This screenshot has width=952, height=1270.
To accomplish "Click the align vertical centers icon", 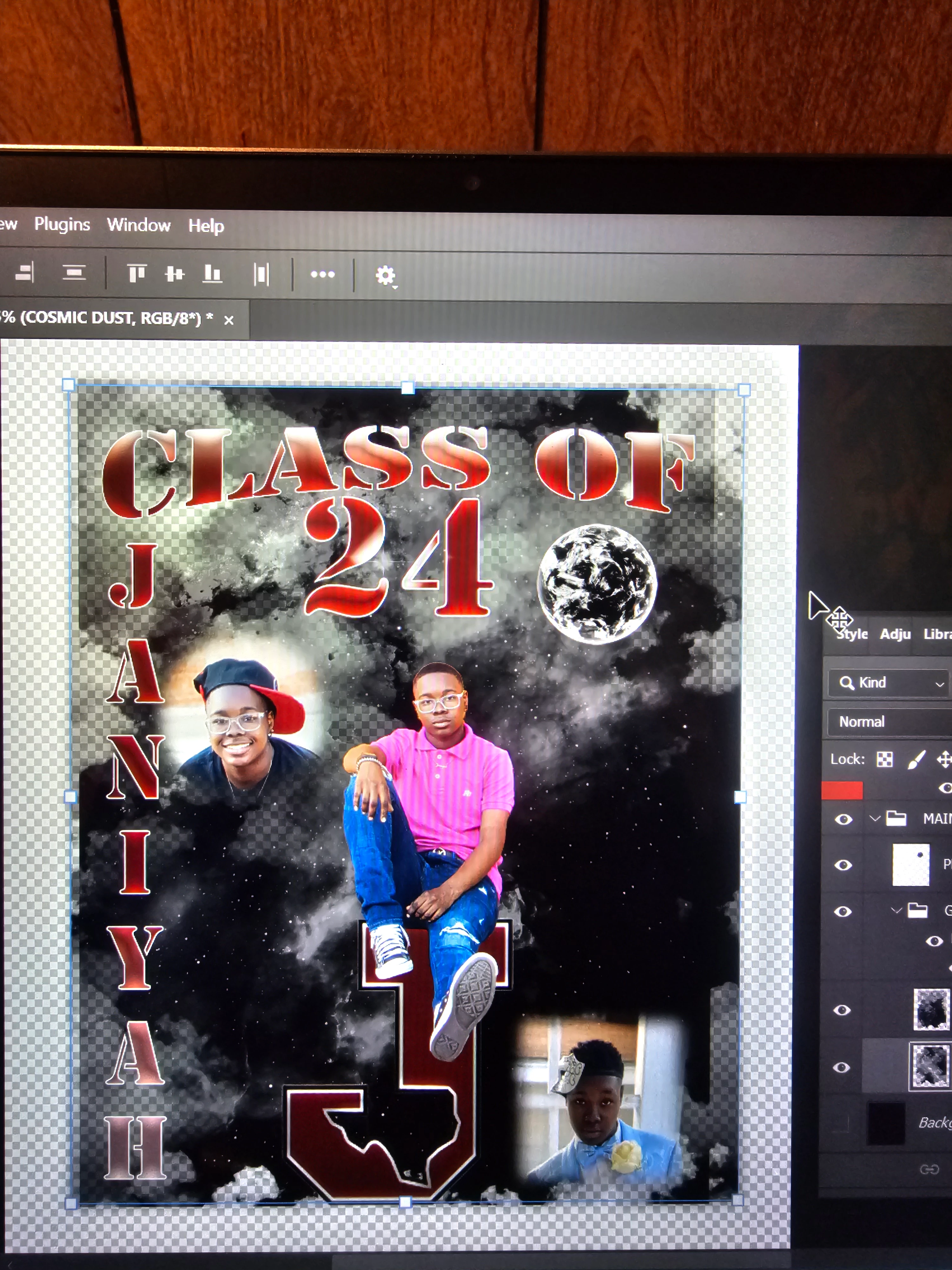I will (x=175, y=274).
